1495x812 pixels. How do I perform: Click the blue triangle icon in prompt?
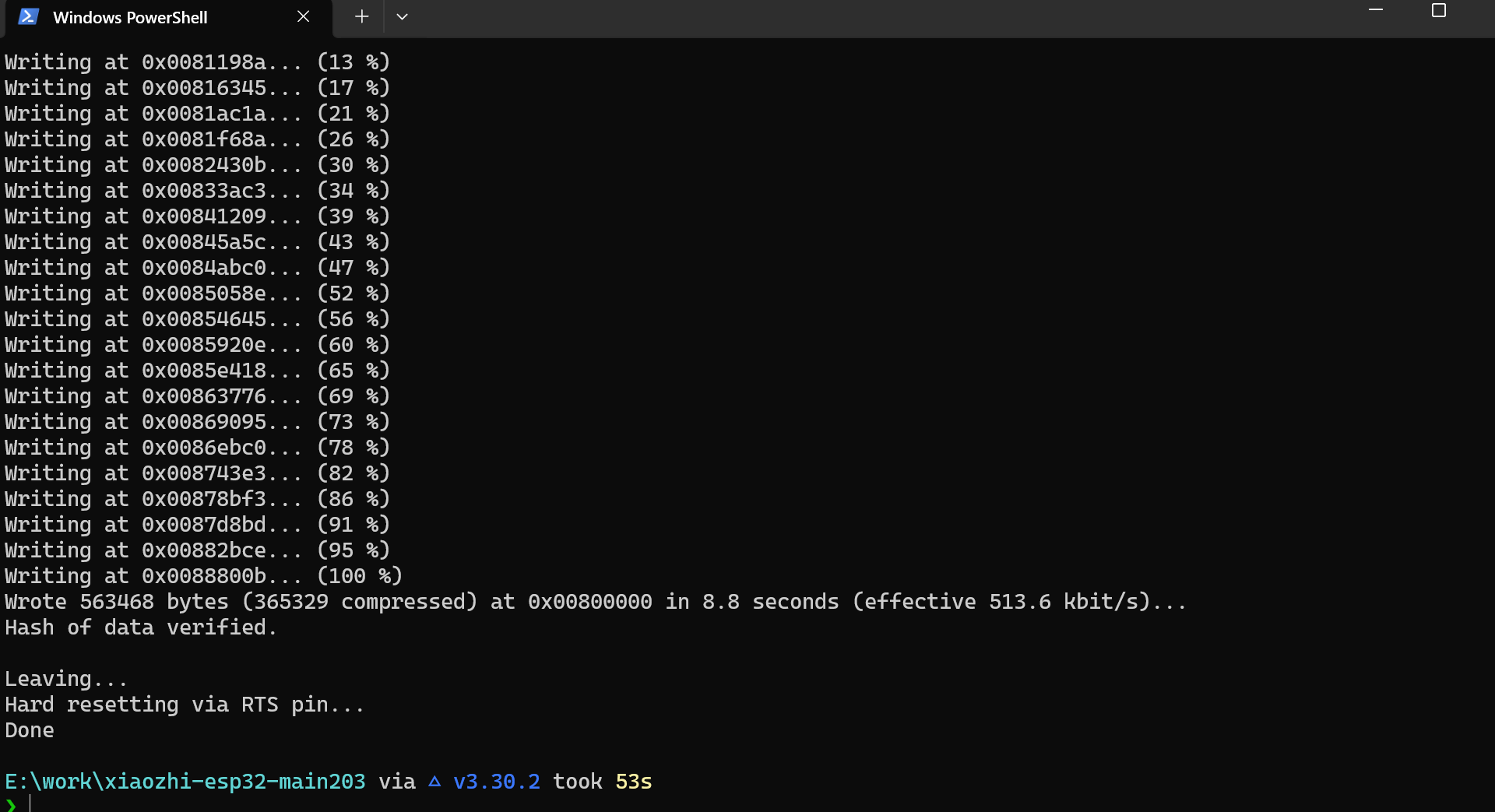pyautogui.click(x=434, y=782)
